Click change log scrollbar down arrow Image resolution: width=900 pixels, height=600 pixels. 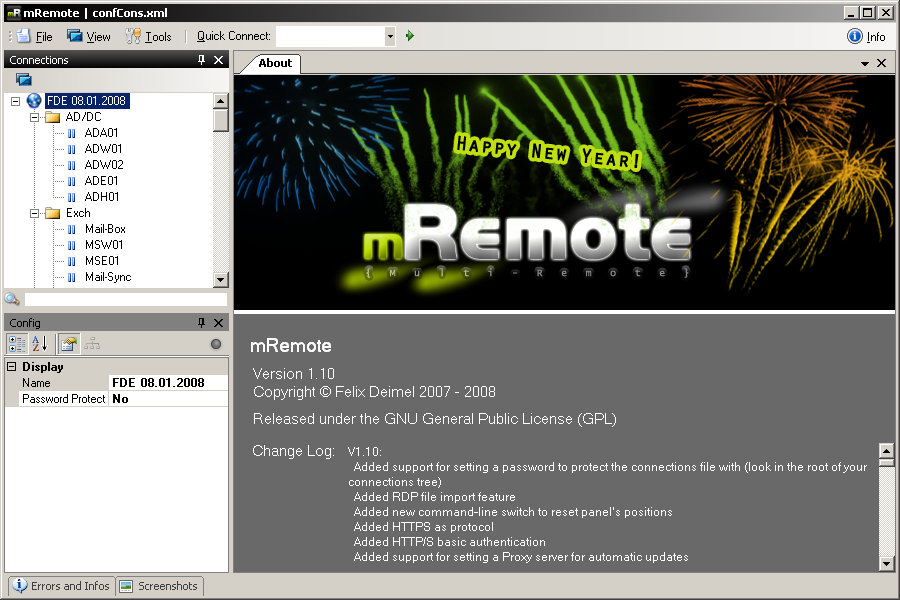coord(886,564)
